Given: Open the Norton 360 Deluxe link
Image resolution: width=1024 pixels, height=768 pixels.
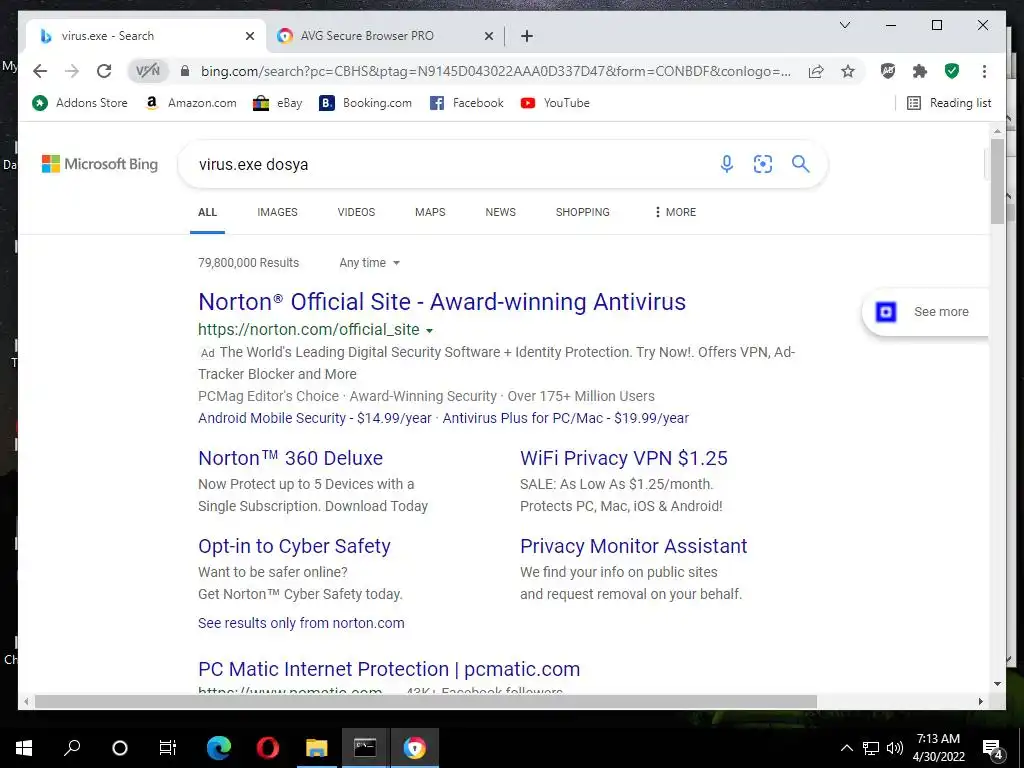Looking at the screenshot, I should (291, 458).
